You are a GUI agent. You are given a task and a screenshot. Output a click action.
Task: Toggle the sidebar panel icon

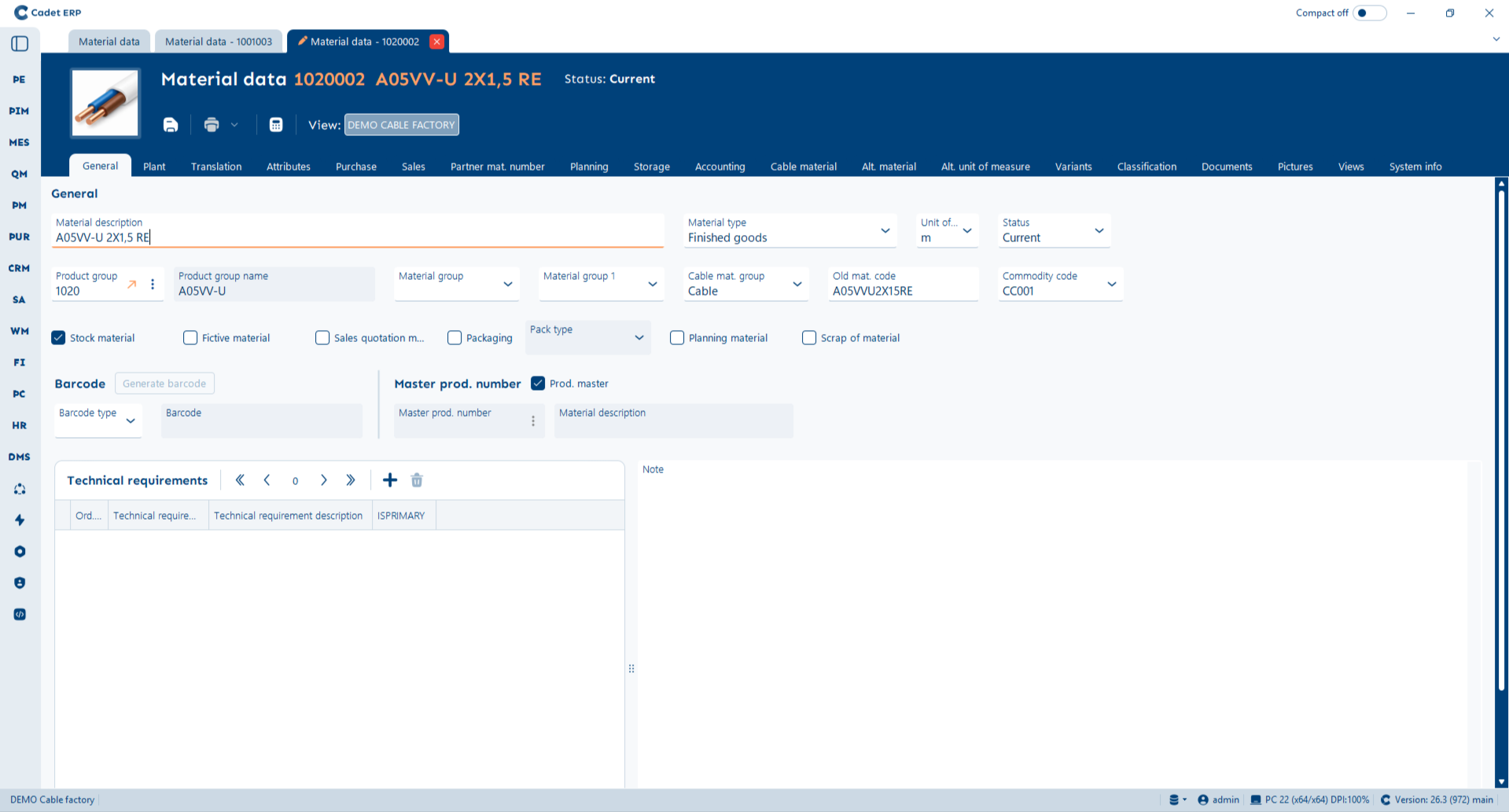(x=20, y=44)
